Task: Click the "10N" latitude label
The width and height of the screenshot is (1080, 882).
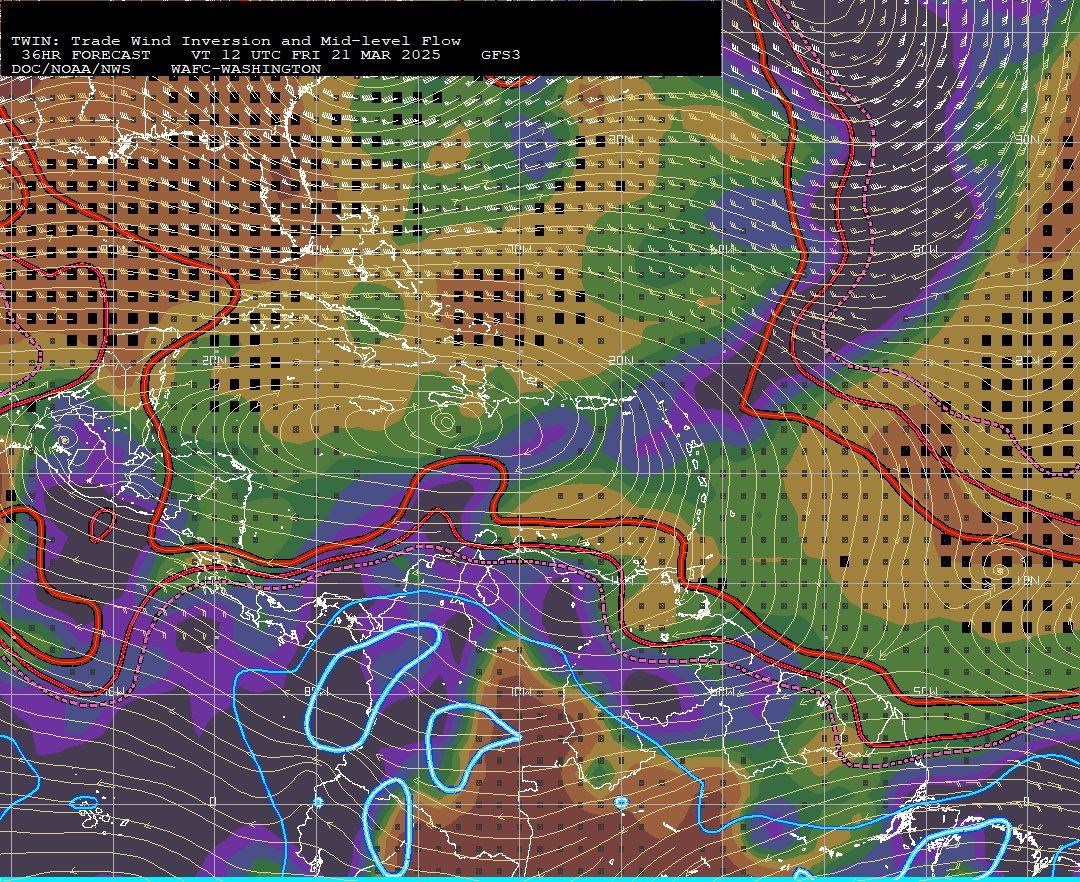Action: [x=1028, y=580]
